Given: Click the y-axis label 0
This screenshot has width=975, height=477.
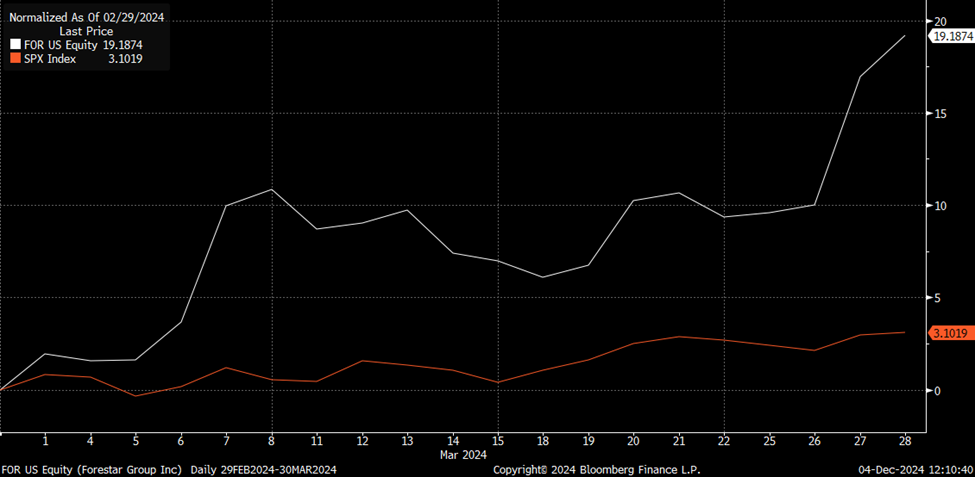Looking at the screenshot, I should coord(936,391).
